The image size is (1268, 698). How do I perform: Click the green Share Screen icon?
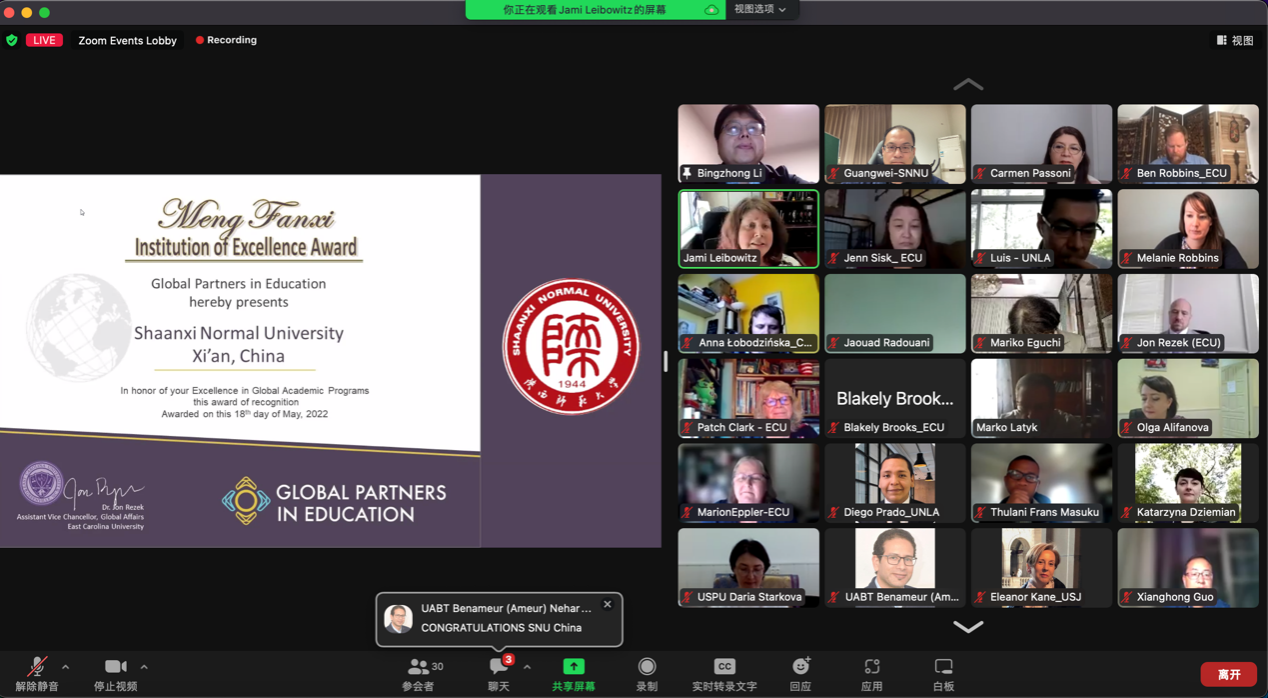[x=573, y=667]
